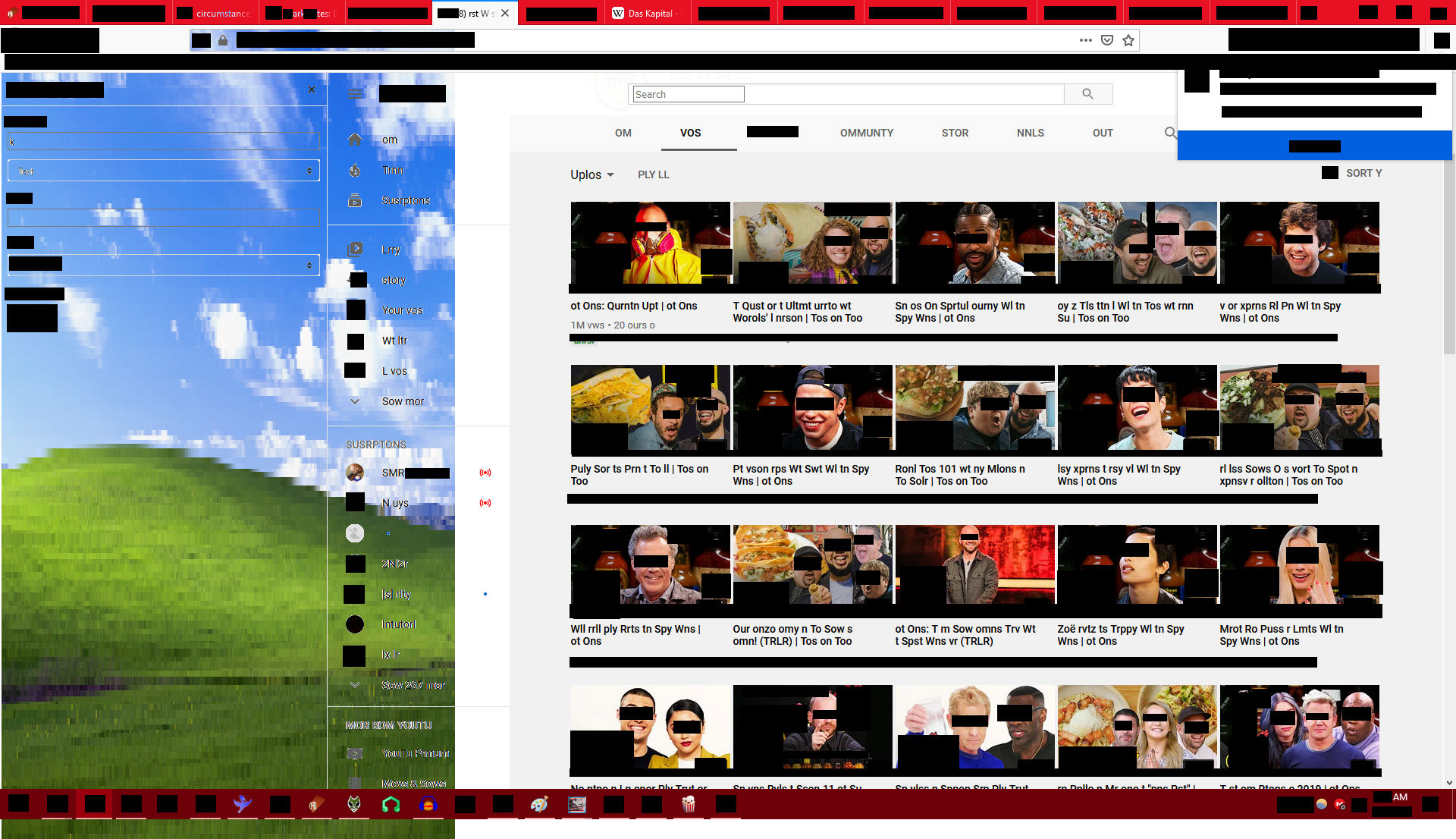Open the green headphones app in taskbar
The height and width of the screenshot is (839, 1456).
pos(391,804)
